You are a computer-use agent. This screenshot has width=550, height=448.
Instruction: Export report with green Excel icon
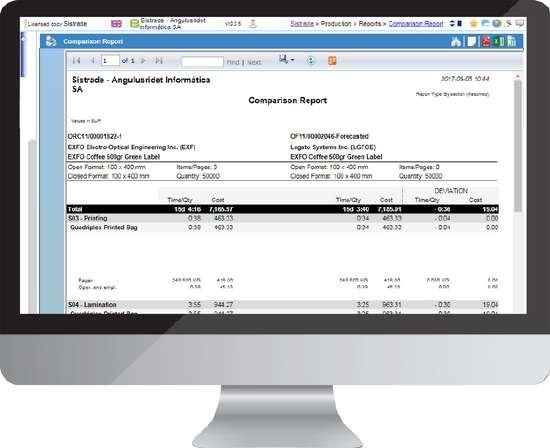[498, 41]
